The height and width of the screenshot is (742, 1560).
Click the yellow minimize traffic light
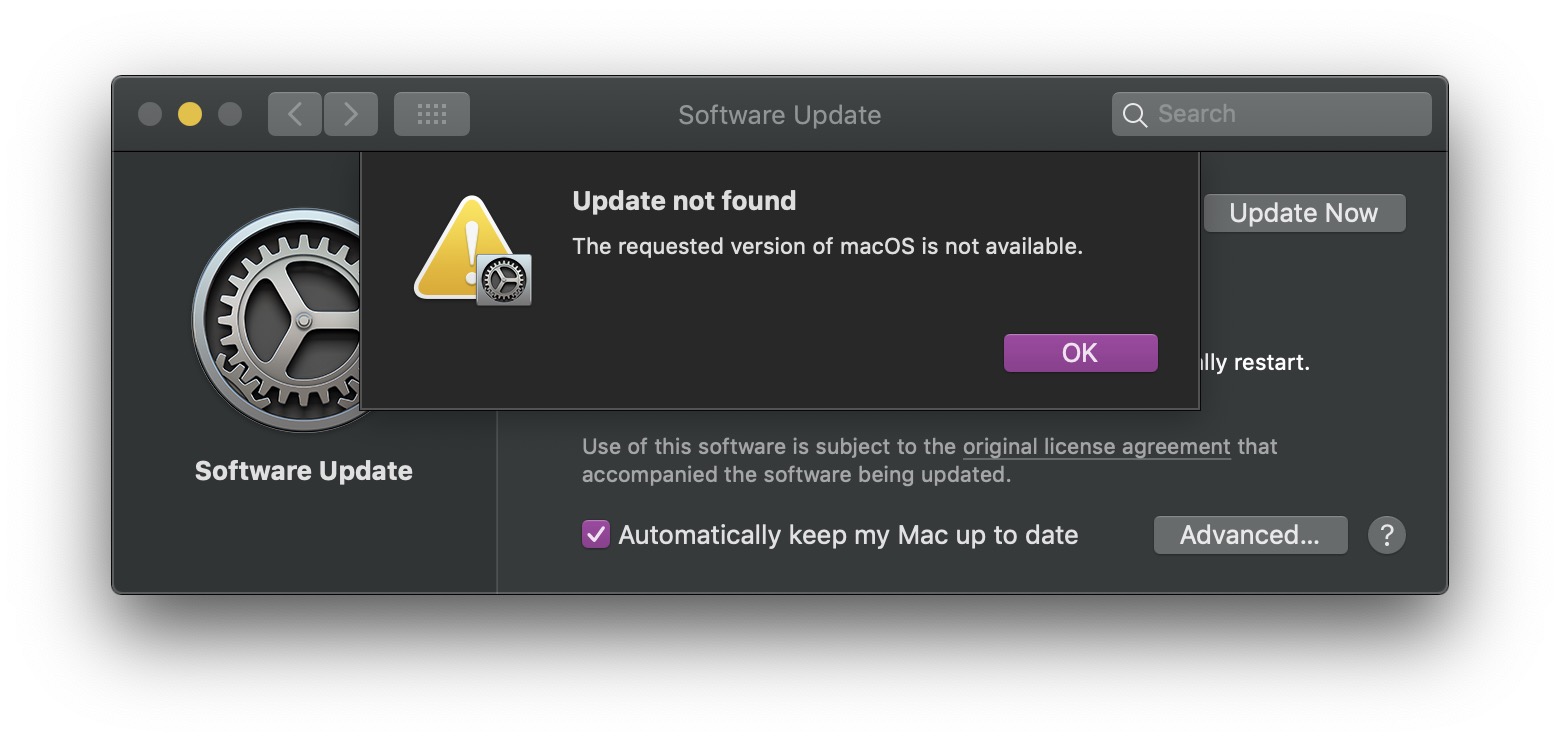[189, 114]
